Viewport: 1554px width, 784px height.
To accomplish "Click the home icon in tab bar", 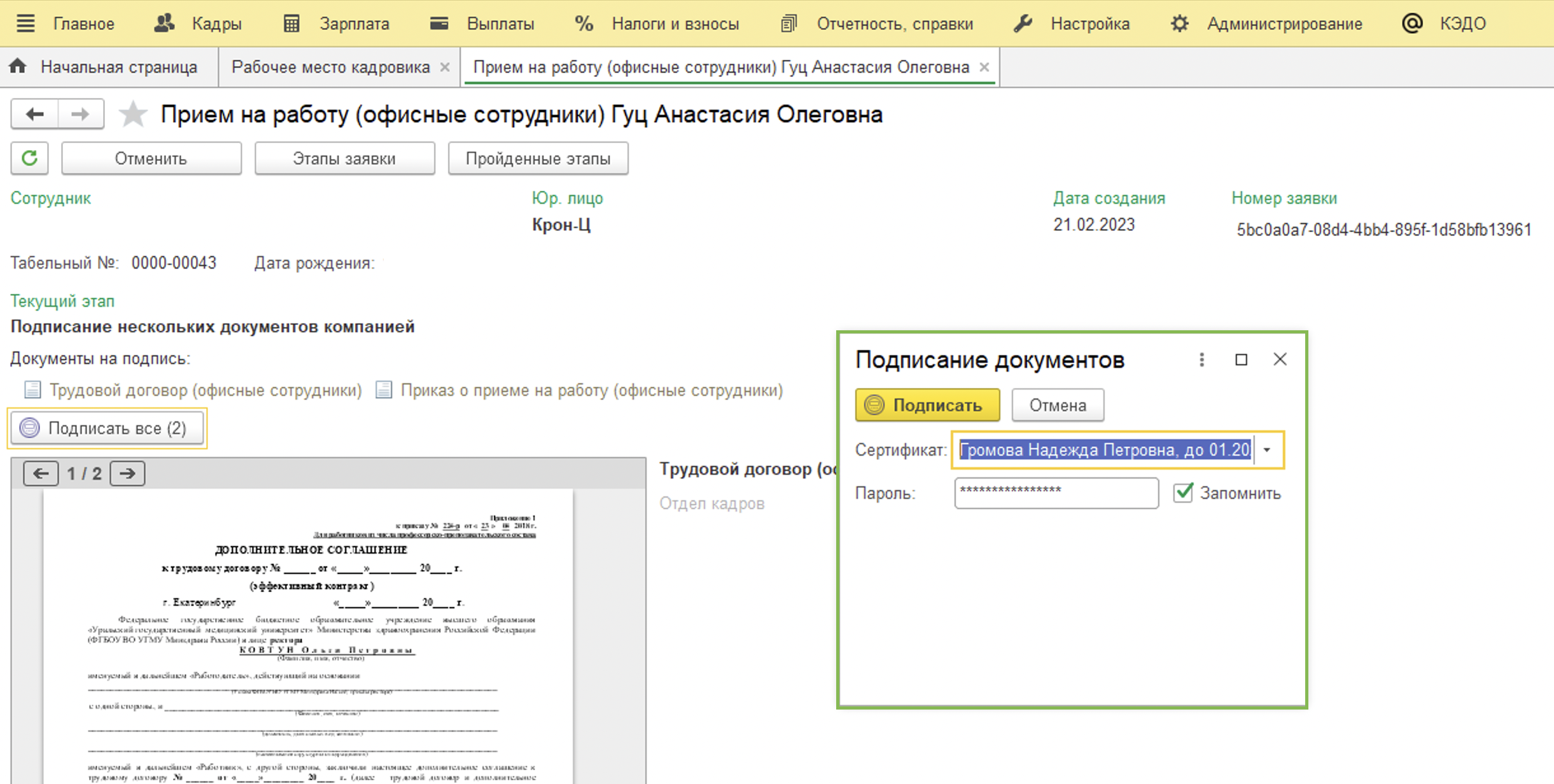I will pos(18,66).
